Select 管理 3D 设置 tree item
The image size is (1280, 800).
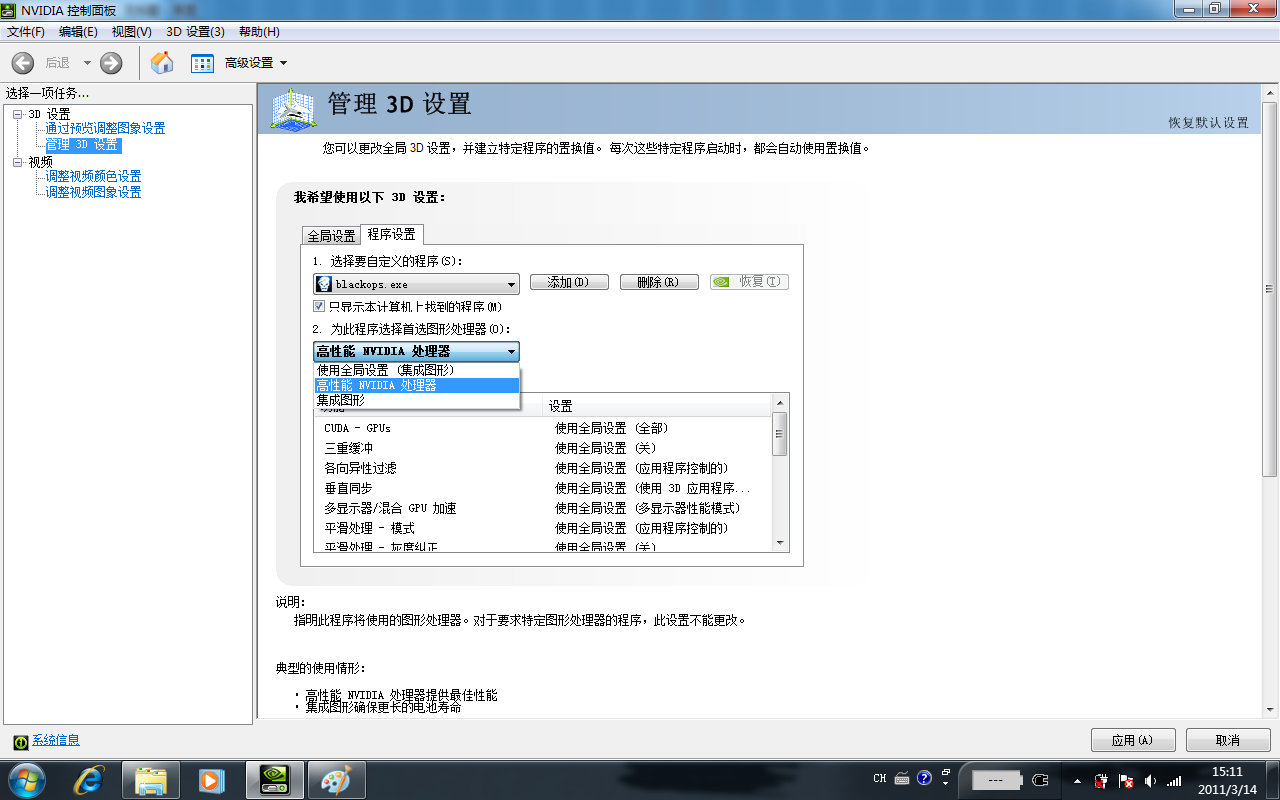click(x=83, y=145)
